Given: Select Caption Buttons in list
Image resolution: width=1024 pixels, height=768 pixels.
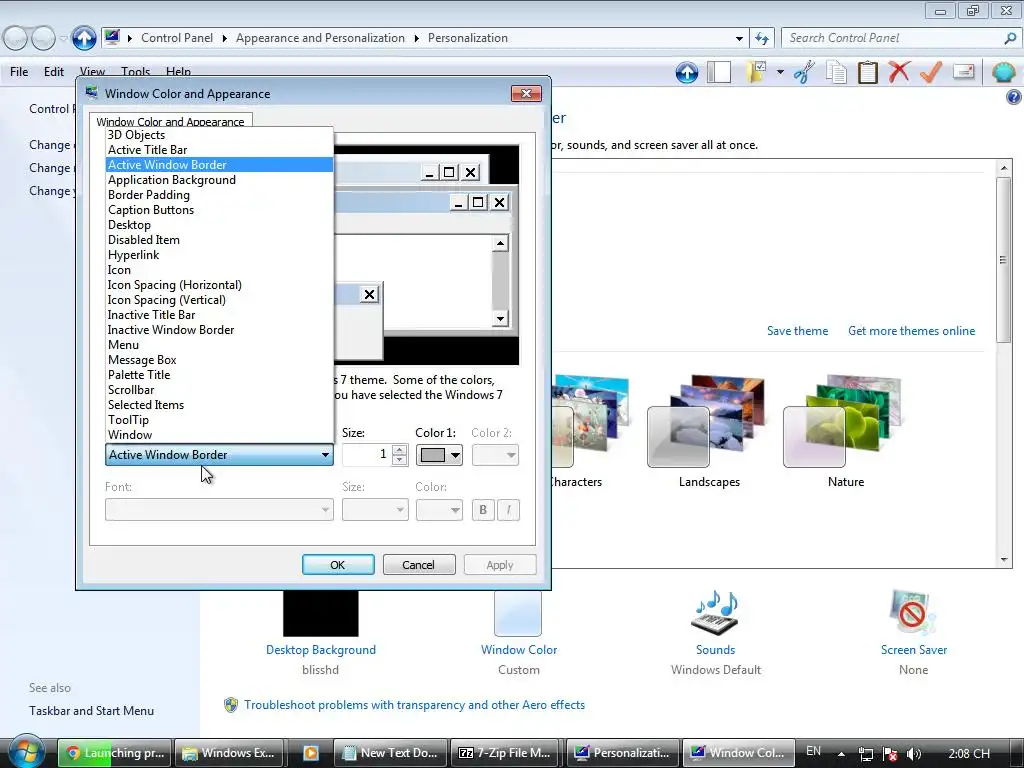Looking at the screenshot, I should tap(219, 210).
